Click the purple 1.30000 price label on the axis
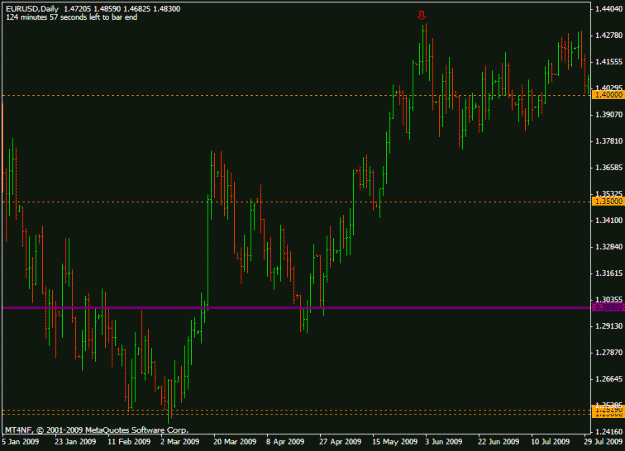 coord(608,307)
